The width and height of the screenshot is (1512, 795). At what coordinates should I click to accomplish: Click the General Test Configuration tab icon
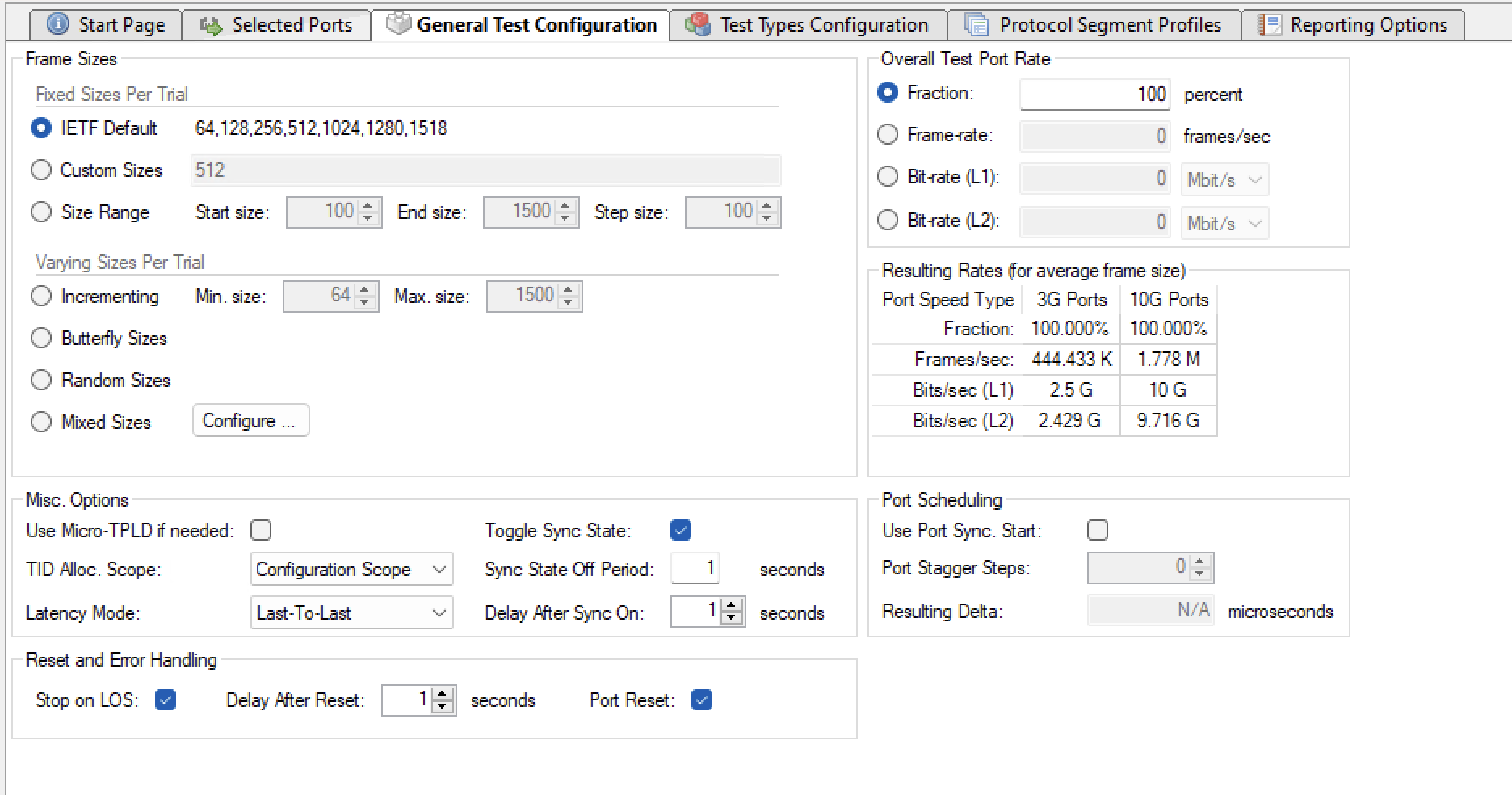click(398, 24)
